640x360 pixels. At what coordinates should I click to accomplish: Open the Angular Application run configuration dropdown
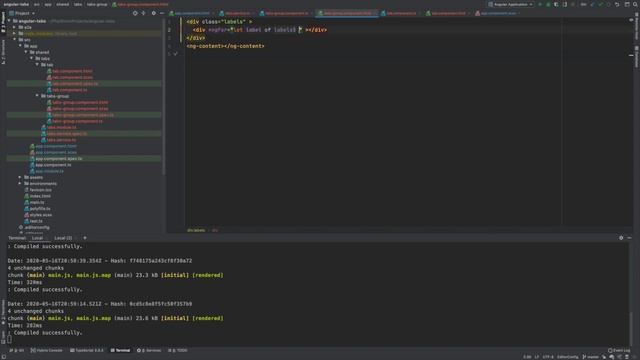511,4
